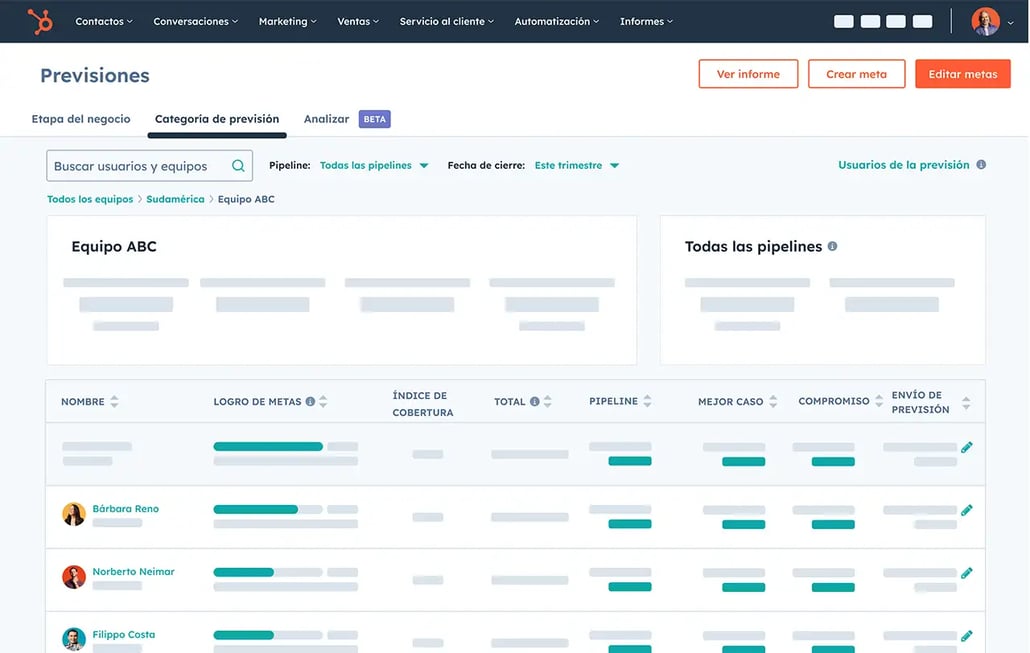Click the edit pencil in Norberto Neimar's row

coord(966,573)
